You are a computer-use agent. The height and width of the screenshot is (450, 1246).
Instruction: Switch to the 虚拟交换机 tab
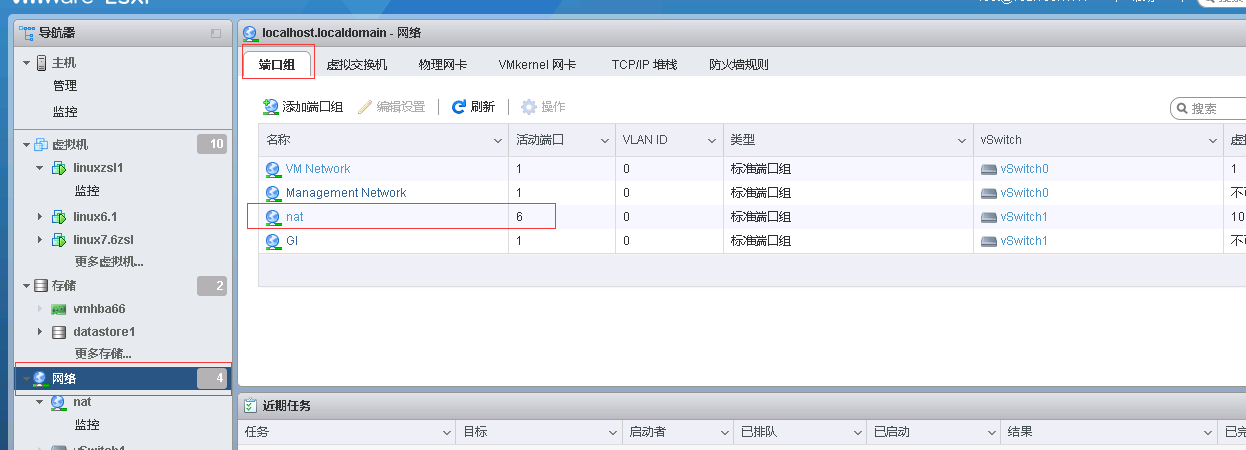[357, 65]
